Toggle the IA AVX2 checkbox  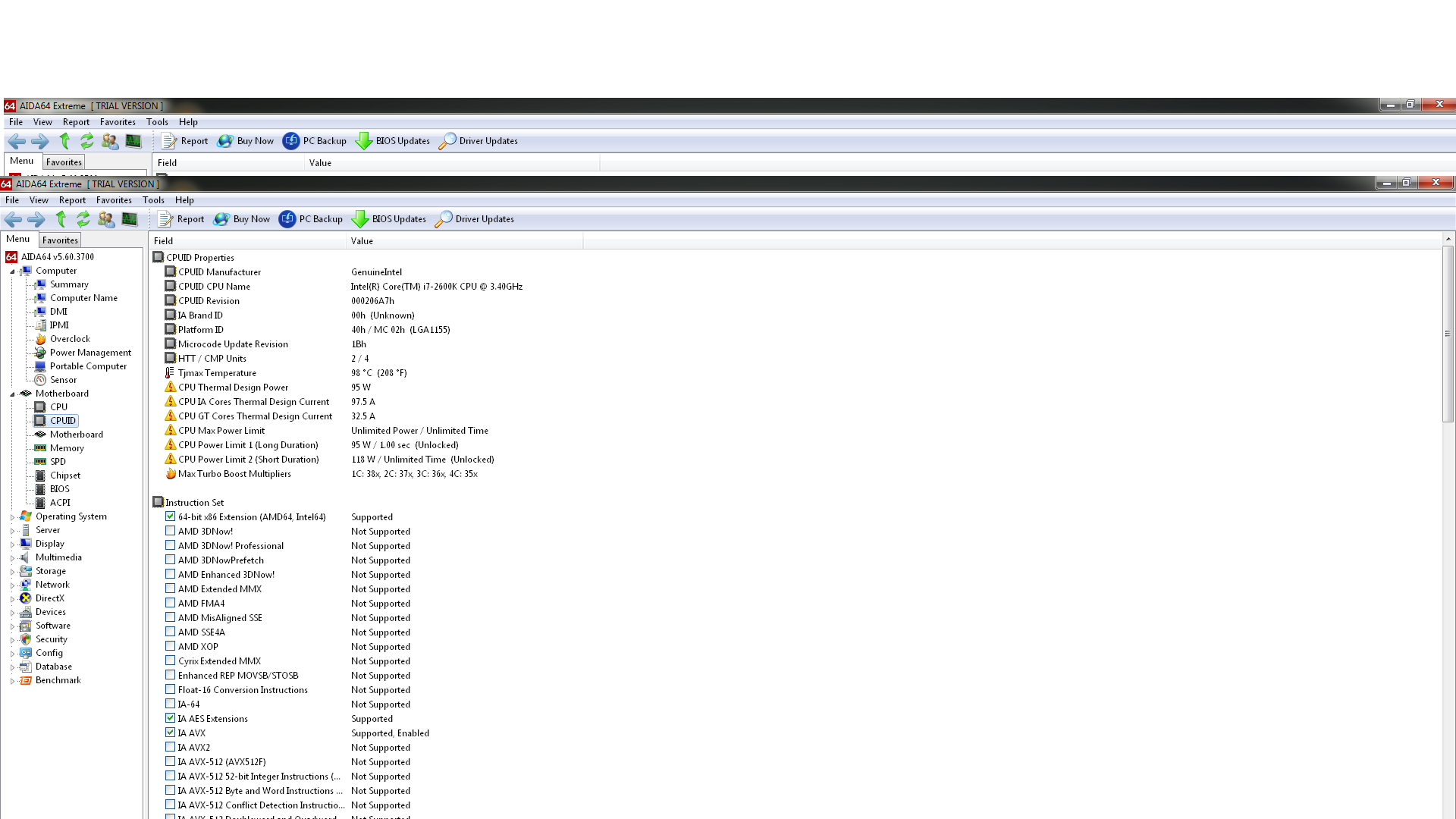pos(170,747)
